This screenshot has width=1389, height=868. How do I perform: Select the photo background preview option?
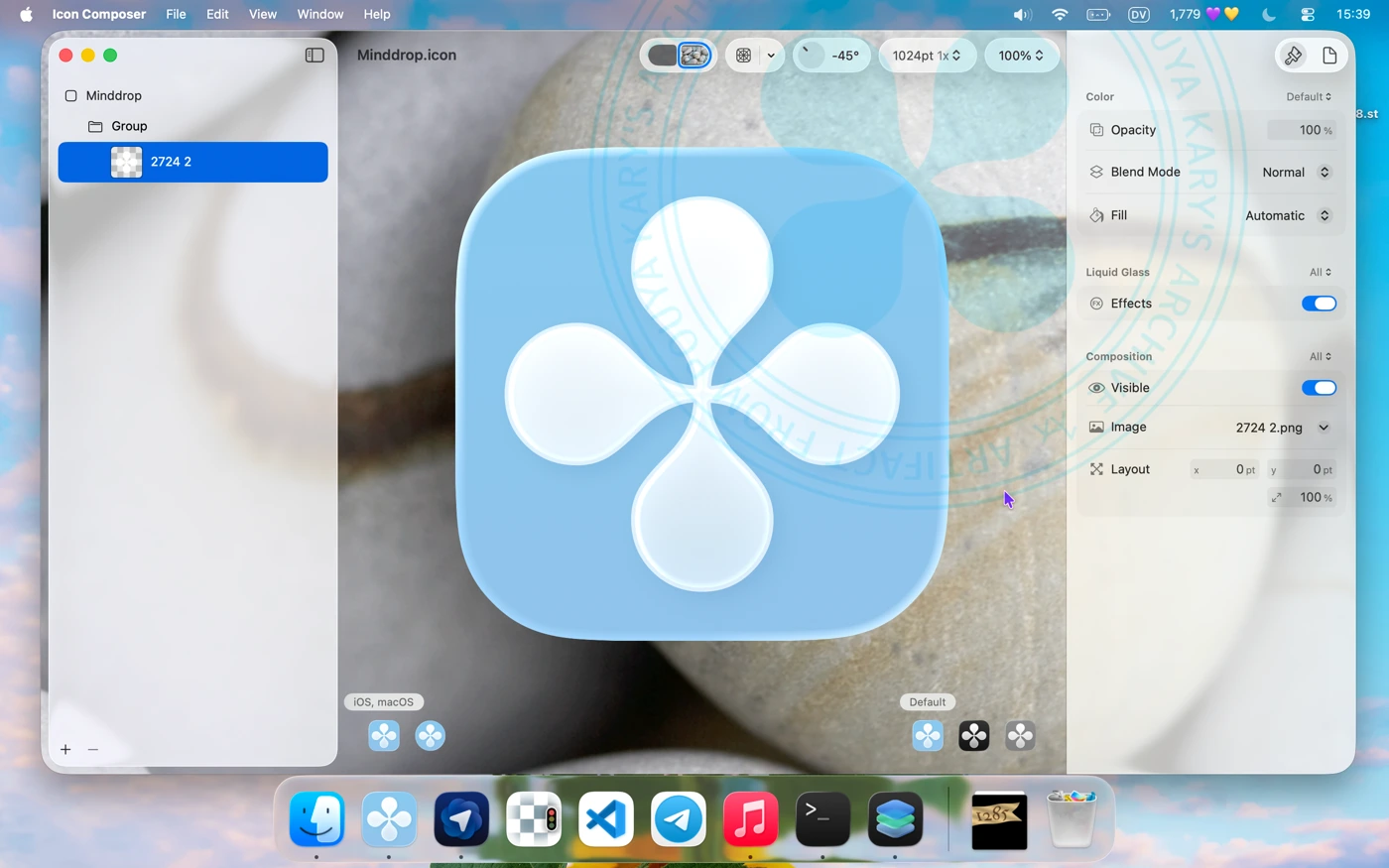(694, 56)
